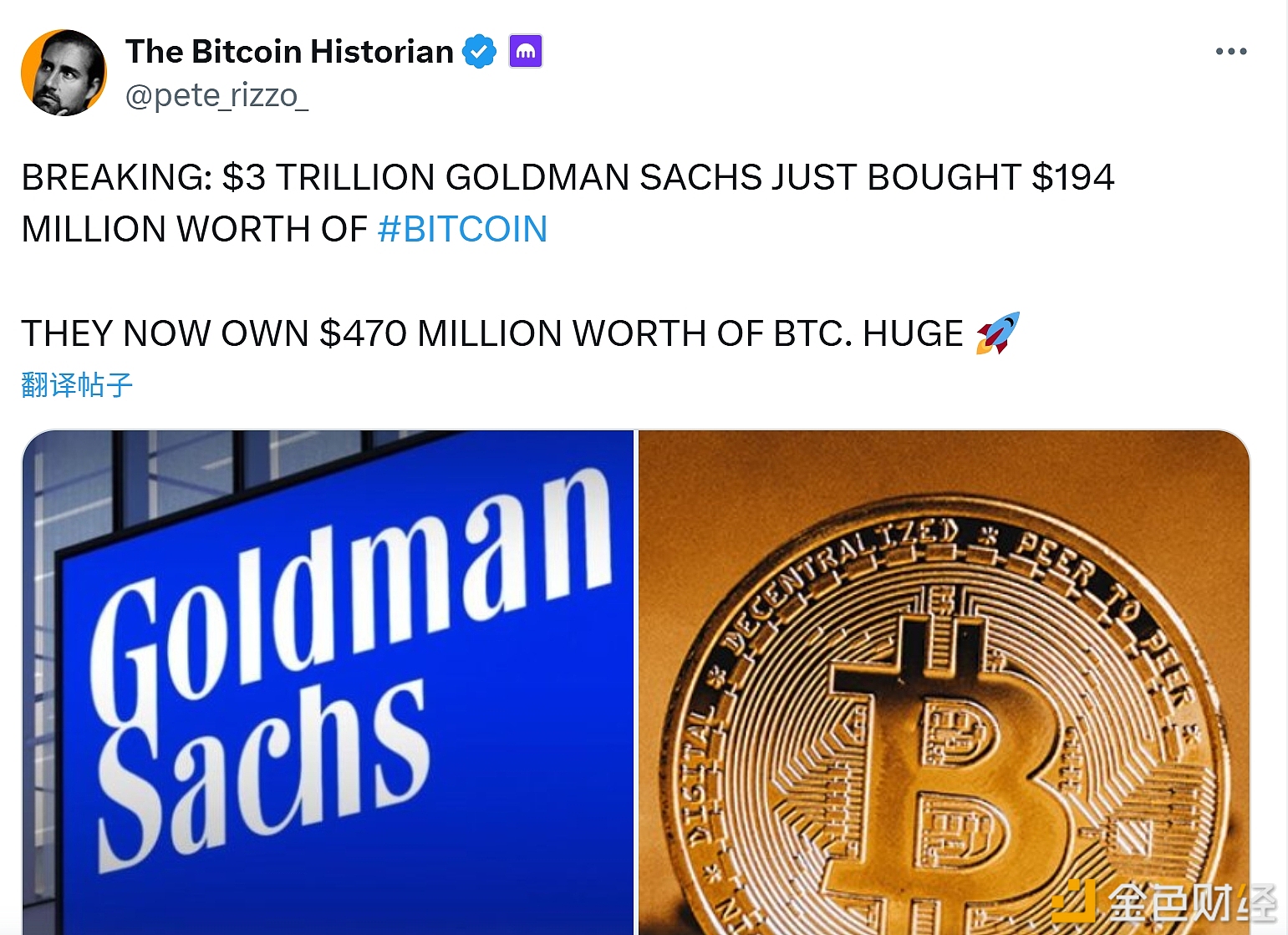The height and width of the screenshot is (935, 1288).
Task: Open The Bitcoin Historian display name
Action: click(x=289, y=52)
